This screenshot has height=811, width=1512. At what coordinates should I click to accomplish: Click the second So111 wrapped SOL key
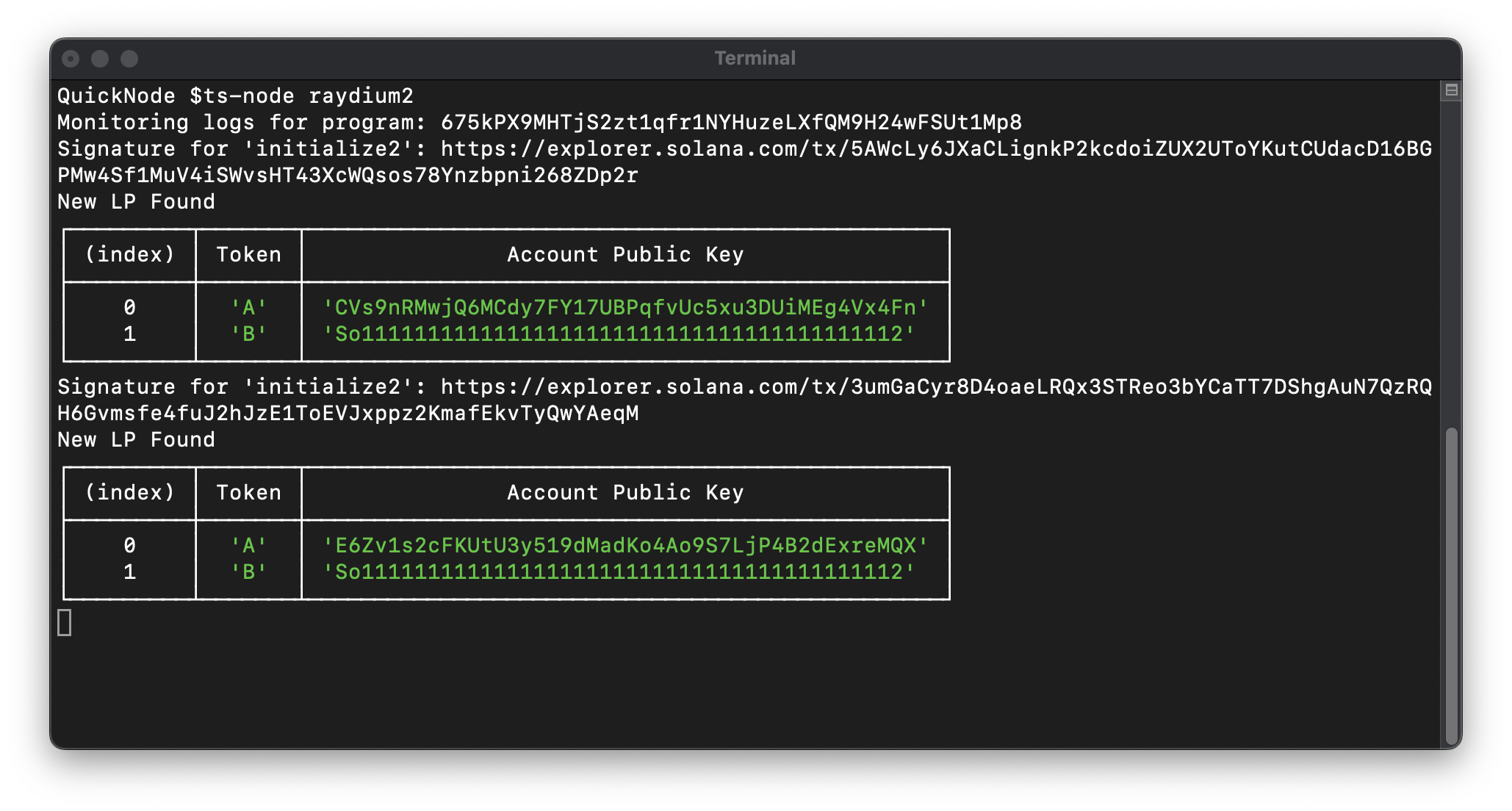click(619, 572)
